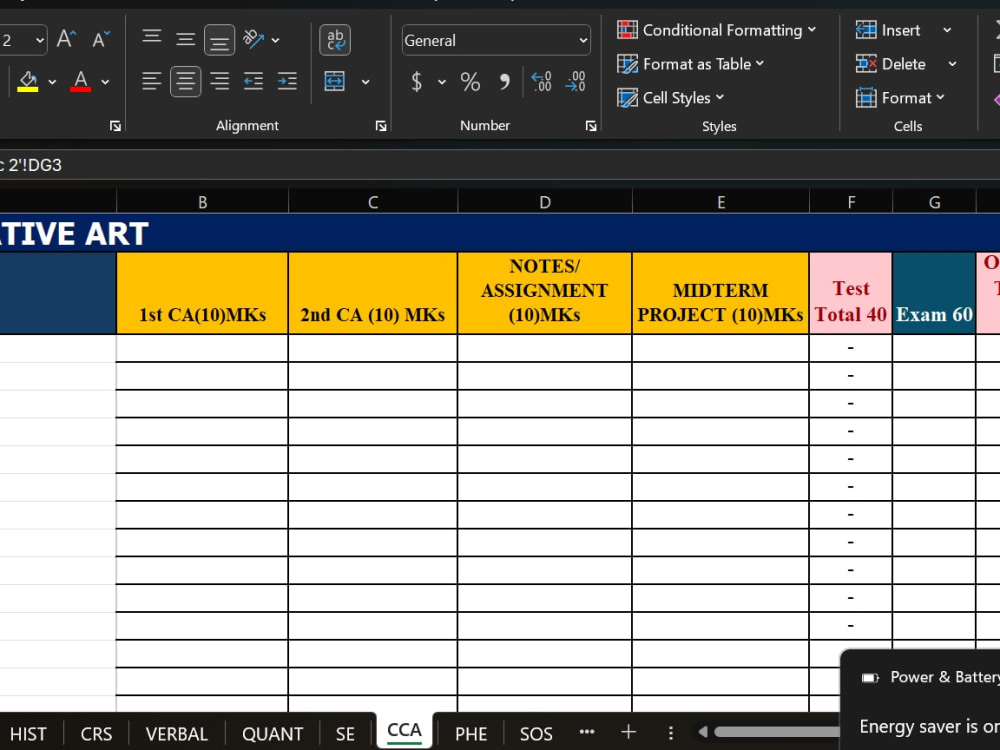Open Cell Styles menu
Screen dimensions: 1000x750
point(671,98)
